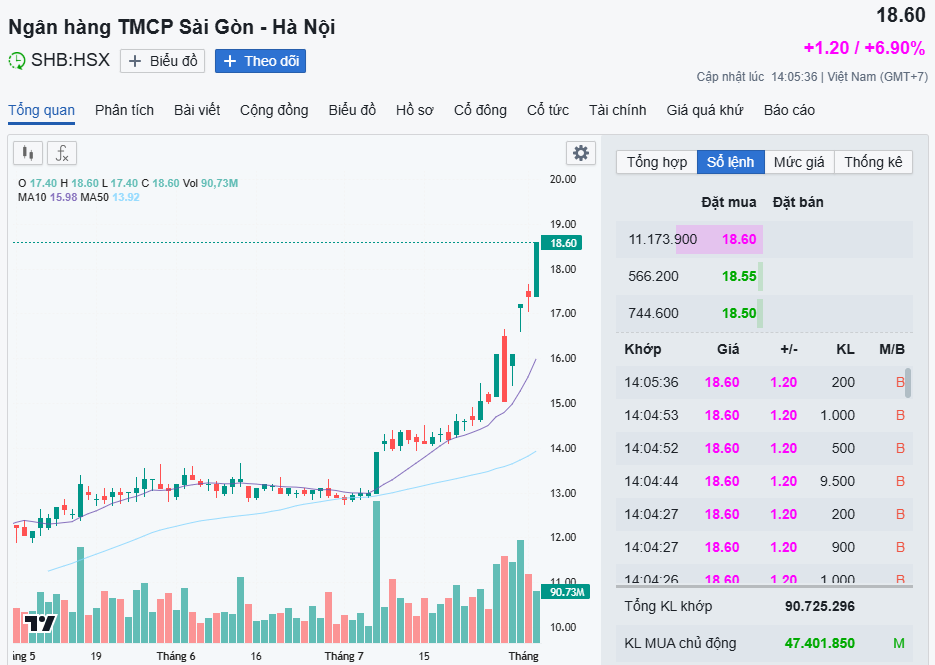This screenshot has width=935, height=665.
Task: Click the Tổng KL khớp value 90.725.296
Action: pos(819,606)
